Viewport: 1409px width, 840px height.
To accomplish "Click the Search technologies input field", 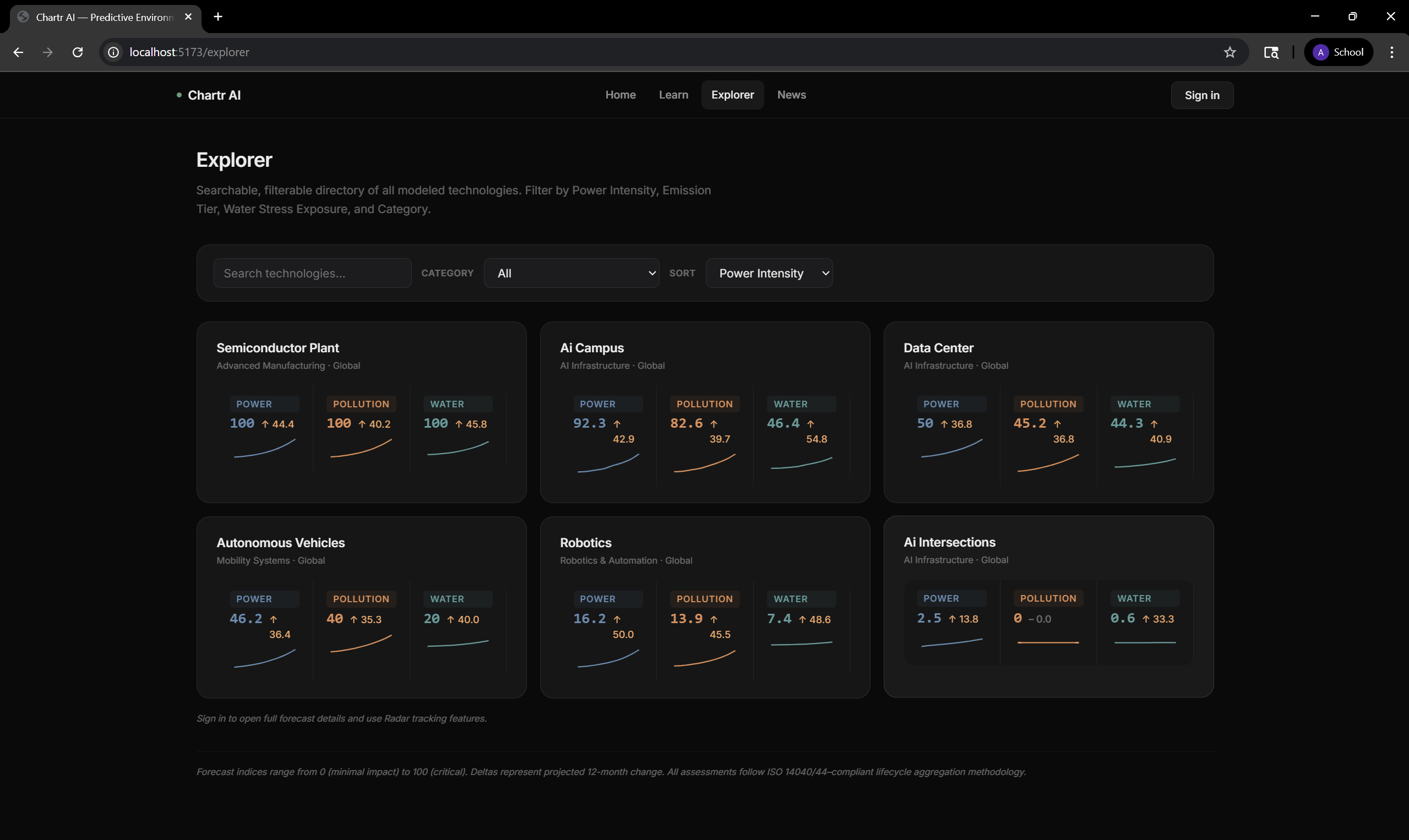I will (x=313, y=274).
